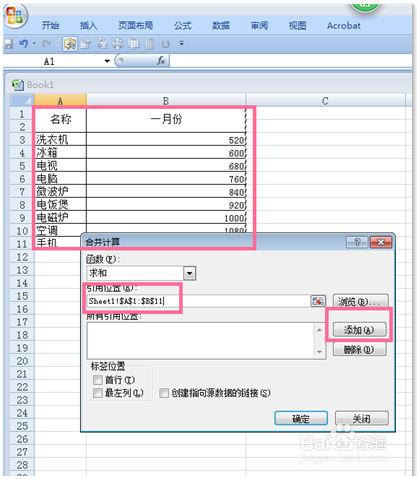Click the 添加 button
The width and height of the screenshot is (420, 479).
click(x=360, y=330)
